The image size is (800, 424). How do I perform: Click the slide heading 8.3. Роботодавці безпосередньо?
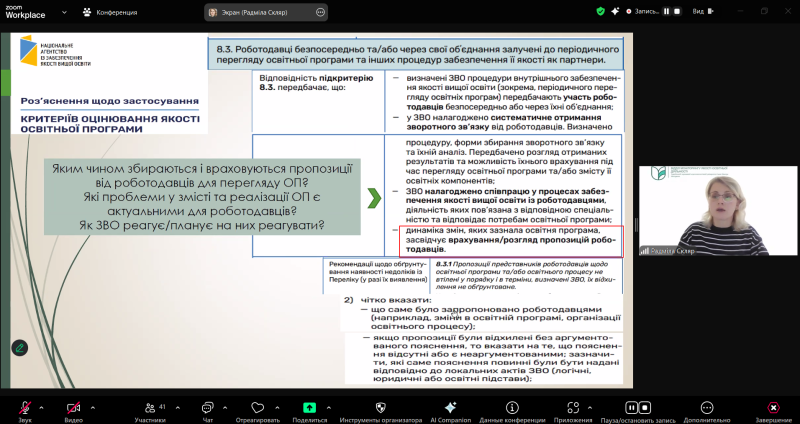(x=417, y=55)
